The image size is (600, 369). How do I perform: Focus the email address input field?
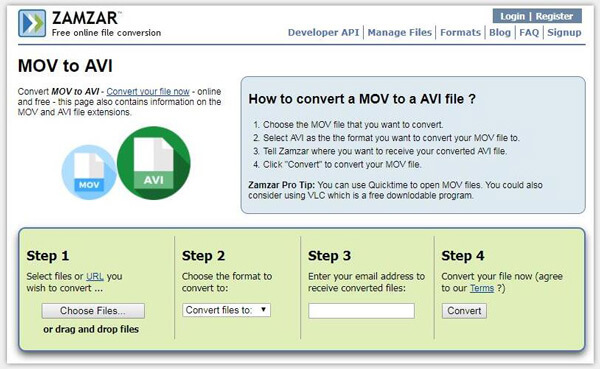pos(361,311)
